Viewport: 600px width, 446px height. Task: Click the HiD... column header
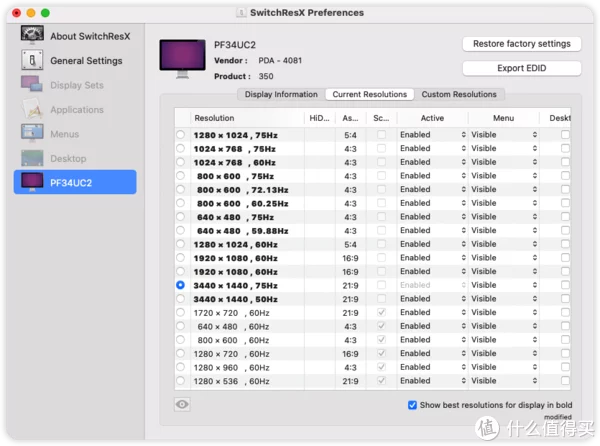[x=320, y=118]
